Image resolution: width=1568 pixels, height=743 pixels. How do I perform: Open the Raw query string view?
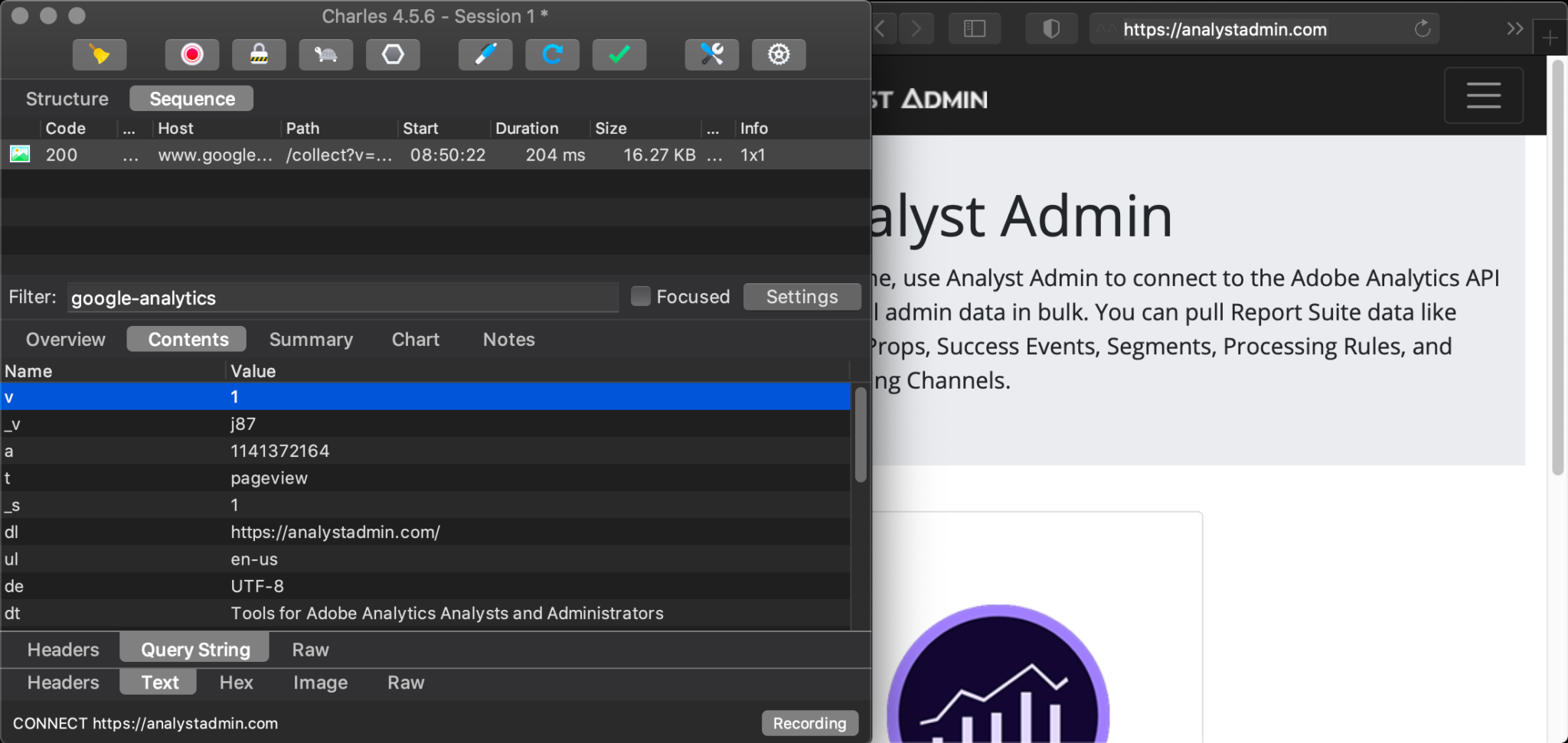coord(309,649)
